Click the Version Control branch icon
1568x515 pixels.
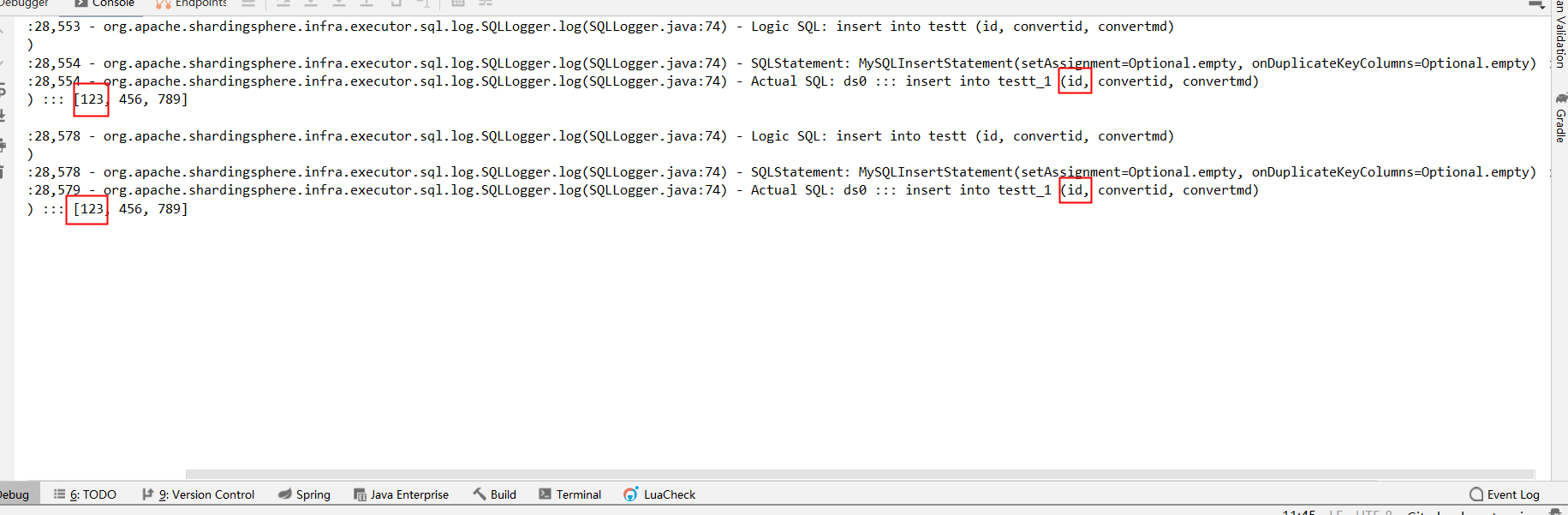(x=147, y=494)
